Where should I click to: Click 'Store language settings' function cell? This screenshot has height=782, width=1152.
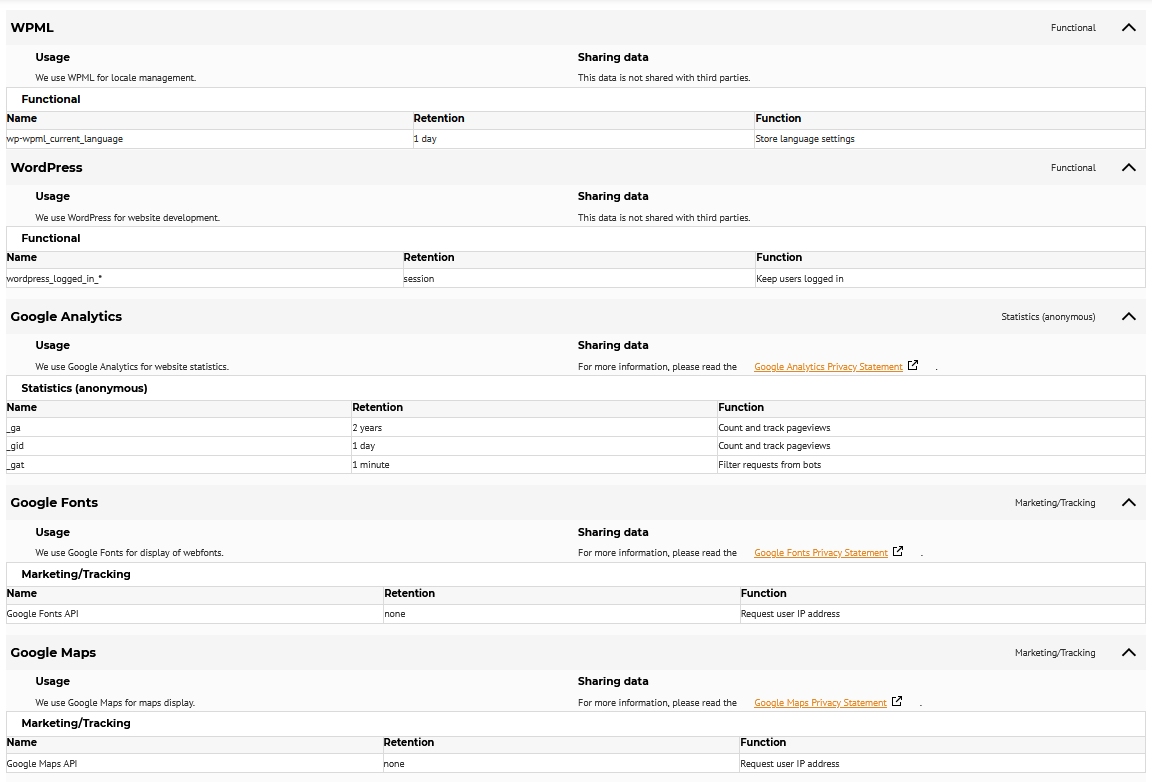(x=949, y=139)
